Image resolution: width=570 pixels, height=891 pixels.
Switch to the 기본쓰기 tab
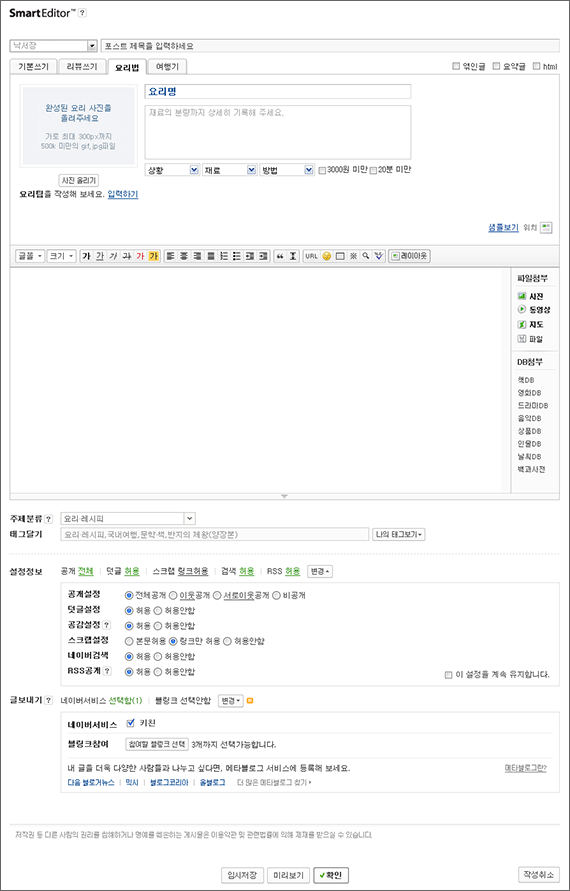[34, 66]
